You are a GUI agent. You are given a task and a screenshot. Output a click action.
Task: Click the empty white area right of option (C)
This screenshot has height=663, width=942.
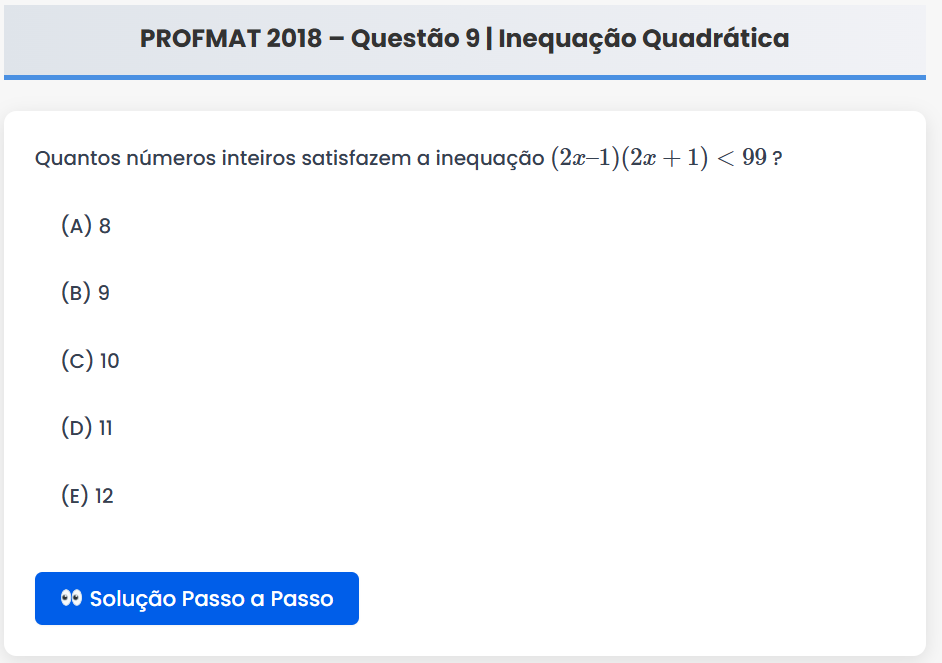[500, 361]
